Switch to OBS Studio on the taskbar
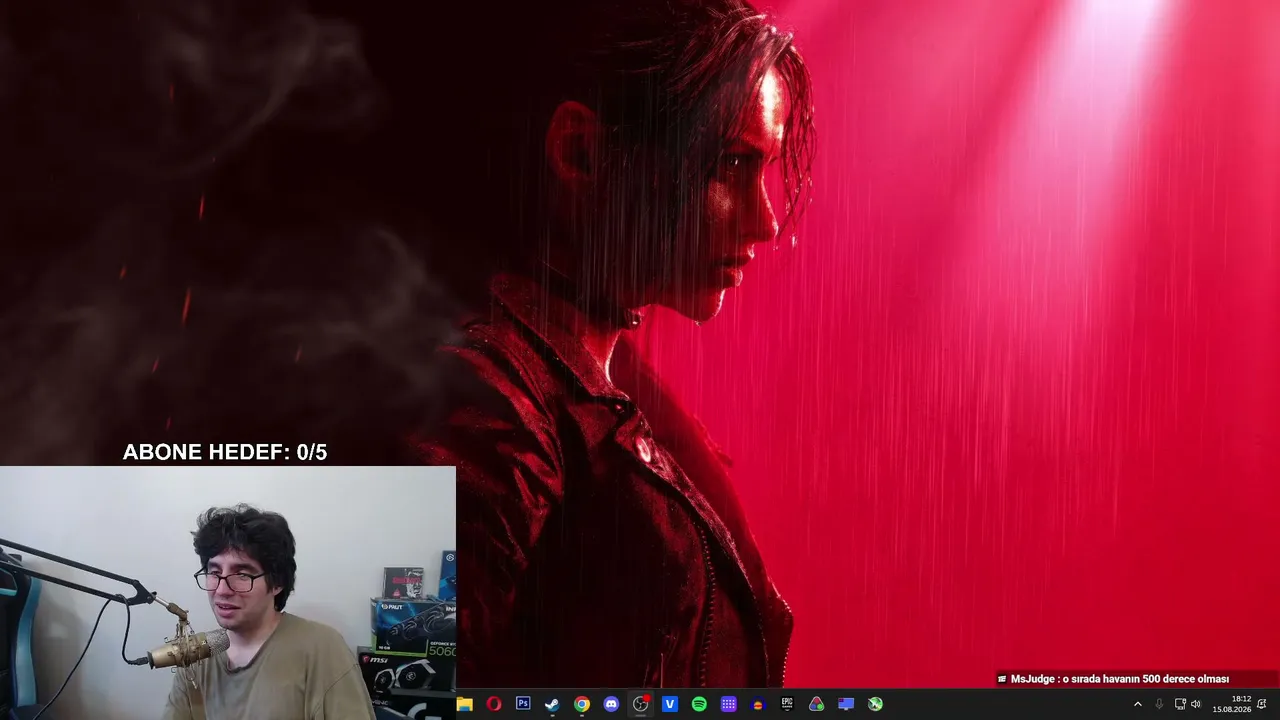Image resolution: width=1280 pixels, height=720 pixels. pyautogui.click(x=641, y=704)
